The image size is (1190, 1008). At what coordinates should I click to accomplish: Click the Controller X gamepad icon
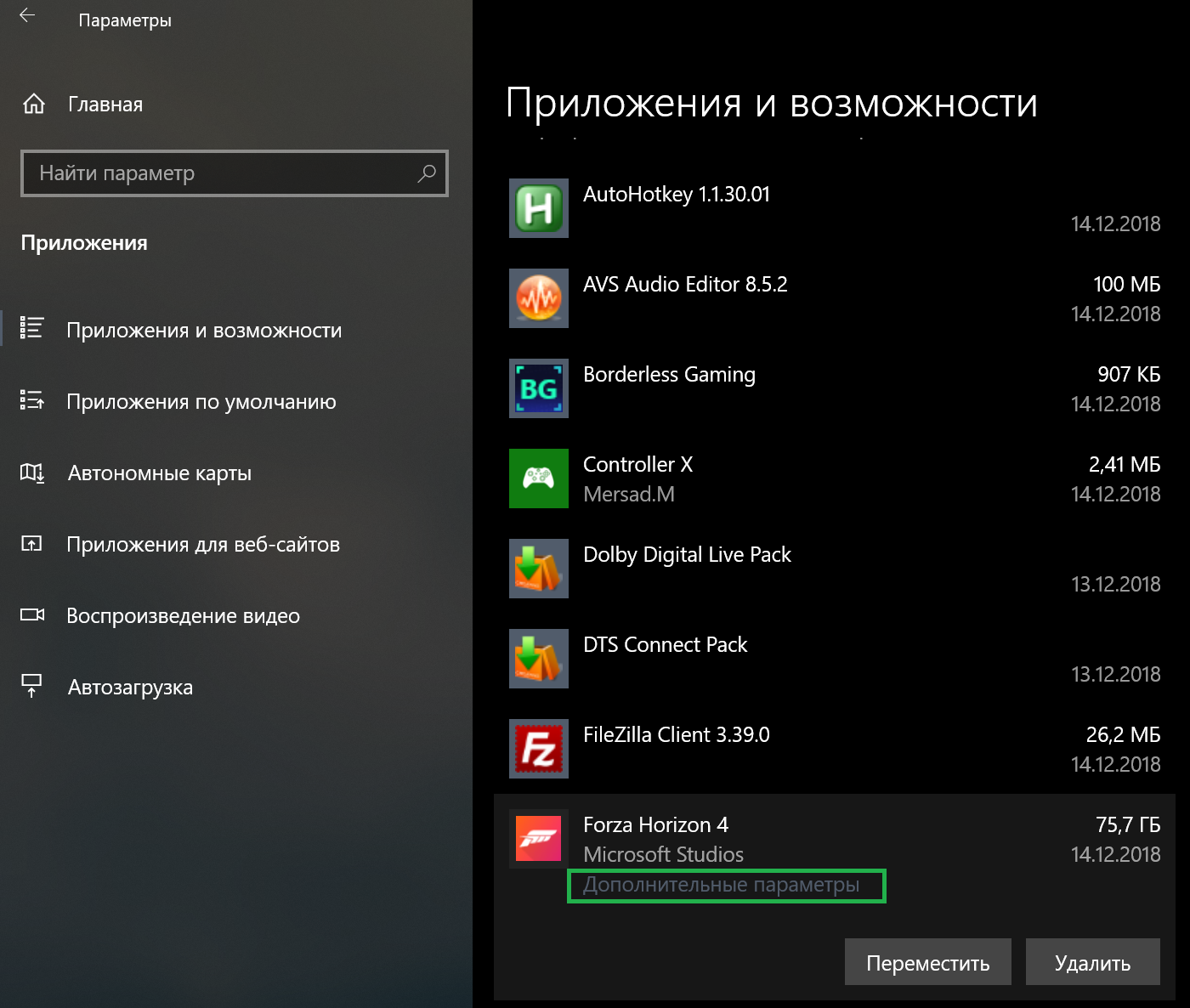(x=539, y=479)
